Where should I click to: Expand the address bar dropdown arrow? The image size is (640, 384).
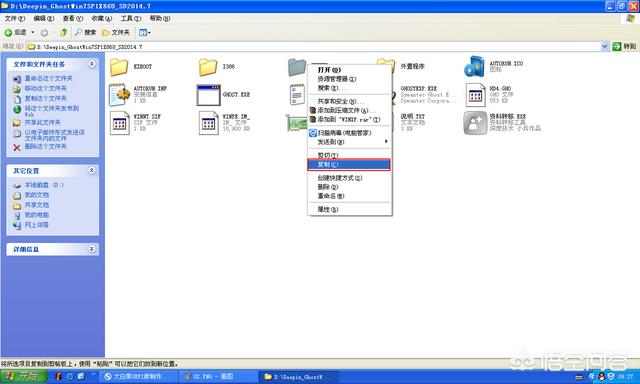[605, 47]
